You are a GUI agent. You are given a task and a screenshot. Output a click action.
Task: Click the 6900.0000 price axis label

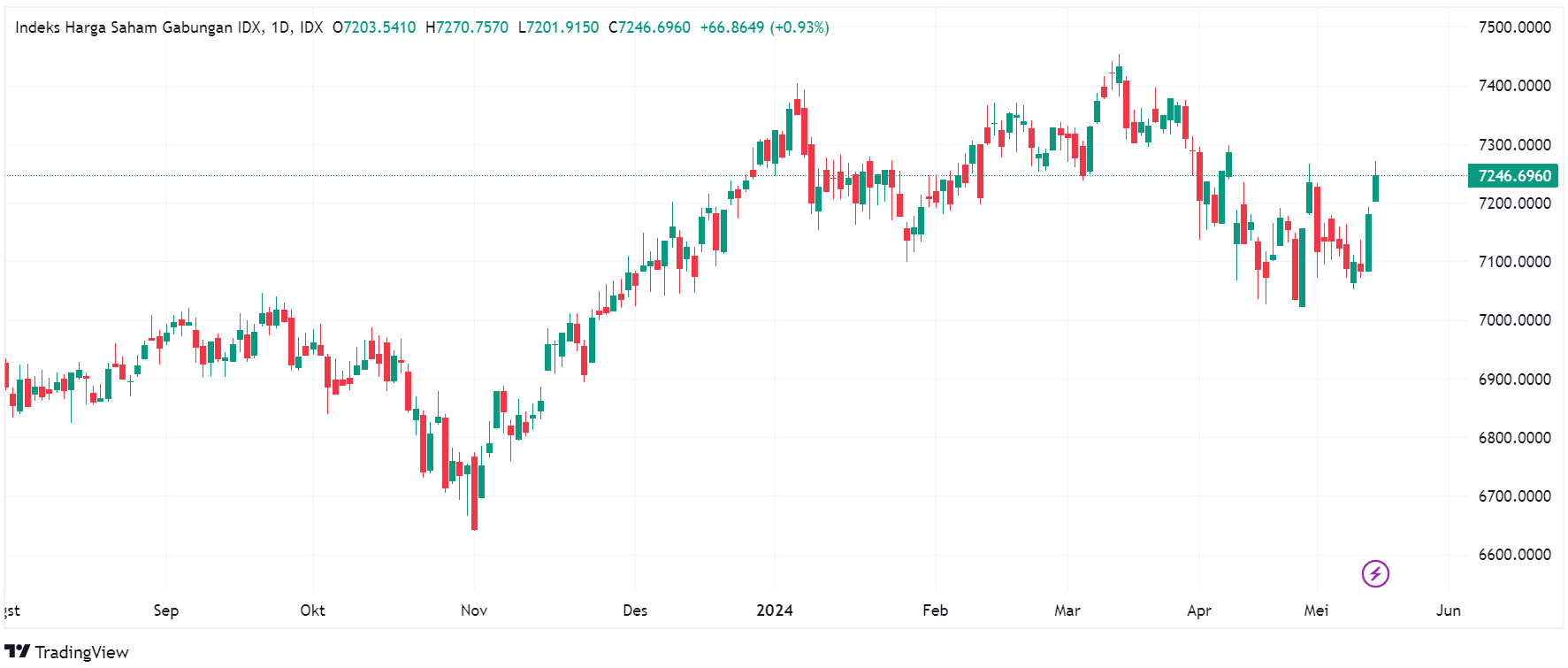(1514, 379)
